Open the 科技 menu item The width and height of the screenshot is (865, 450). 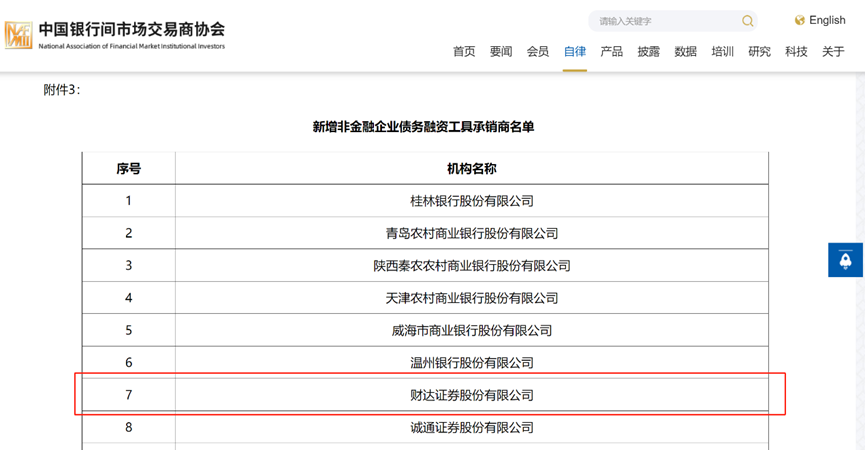tap(797, 51)
